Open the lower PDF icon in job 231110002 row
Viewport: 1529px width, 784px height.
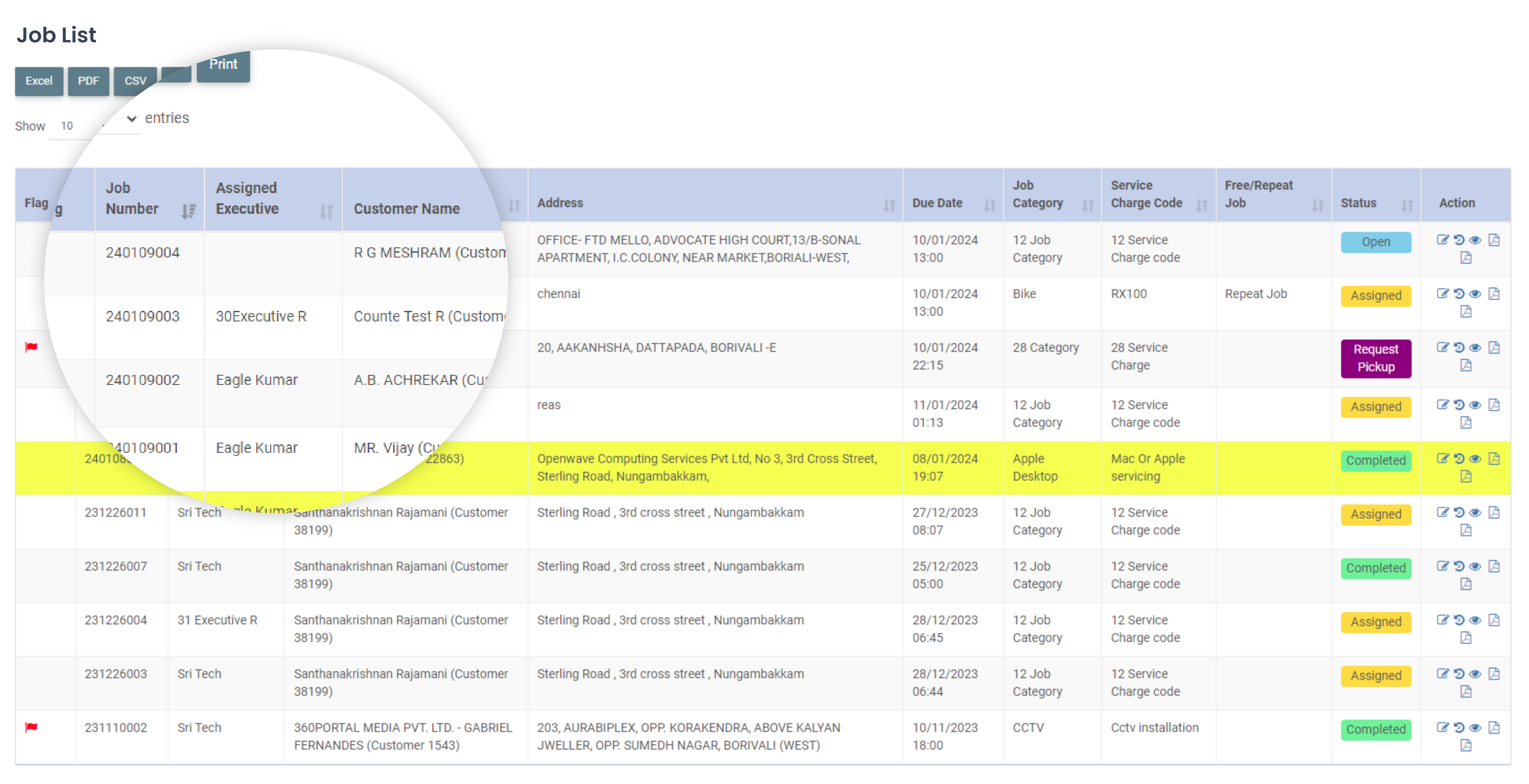click(1466, 745)
